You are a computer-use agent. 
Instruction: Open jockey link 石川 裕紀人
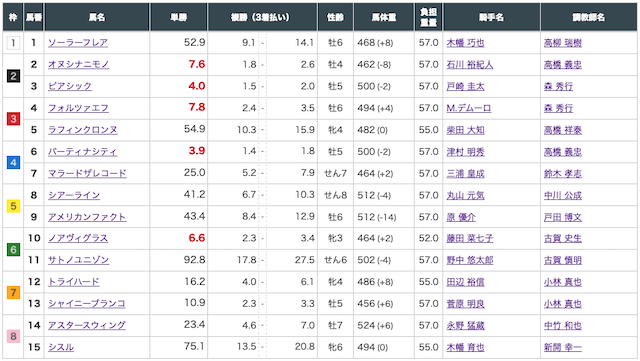[470, 65]
